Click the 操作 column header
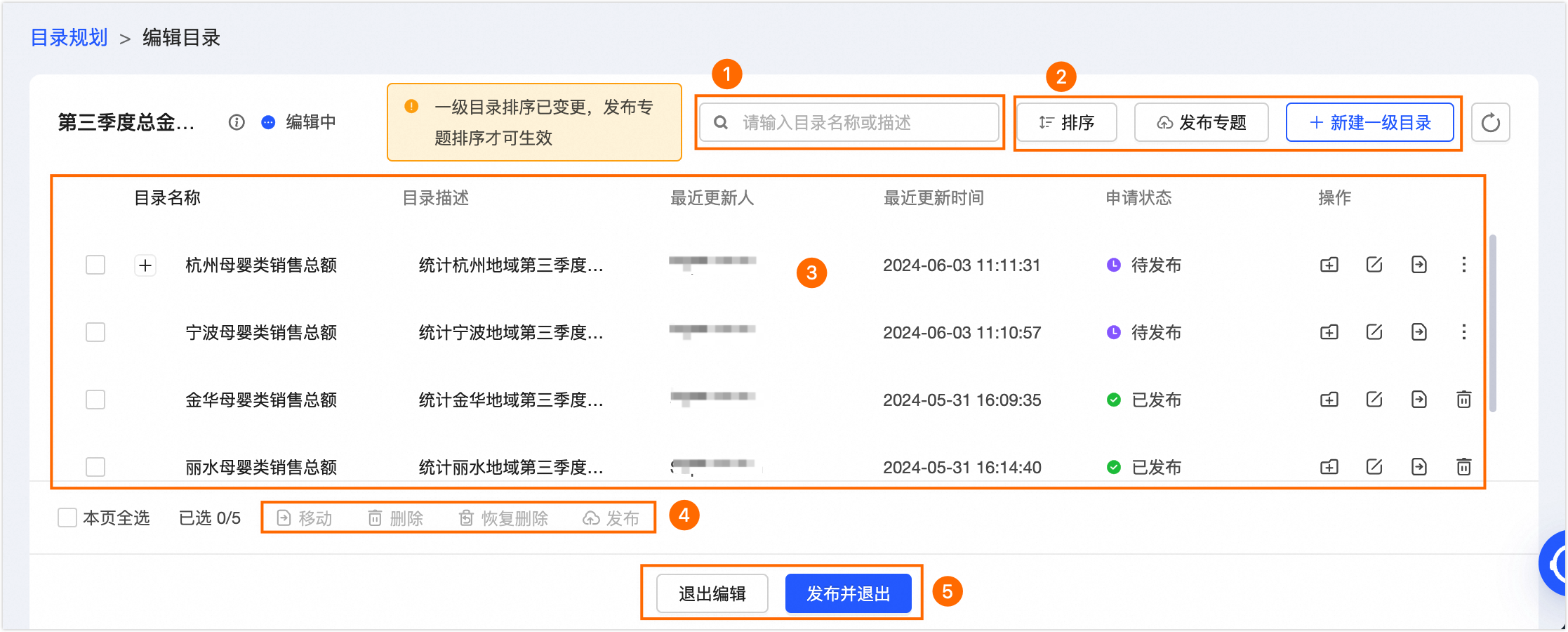The width and height of the screenshot is (1568, 632). point(1335,198)
